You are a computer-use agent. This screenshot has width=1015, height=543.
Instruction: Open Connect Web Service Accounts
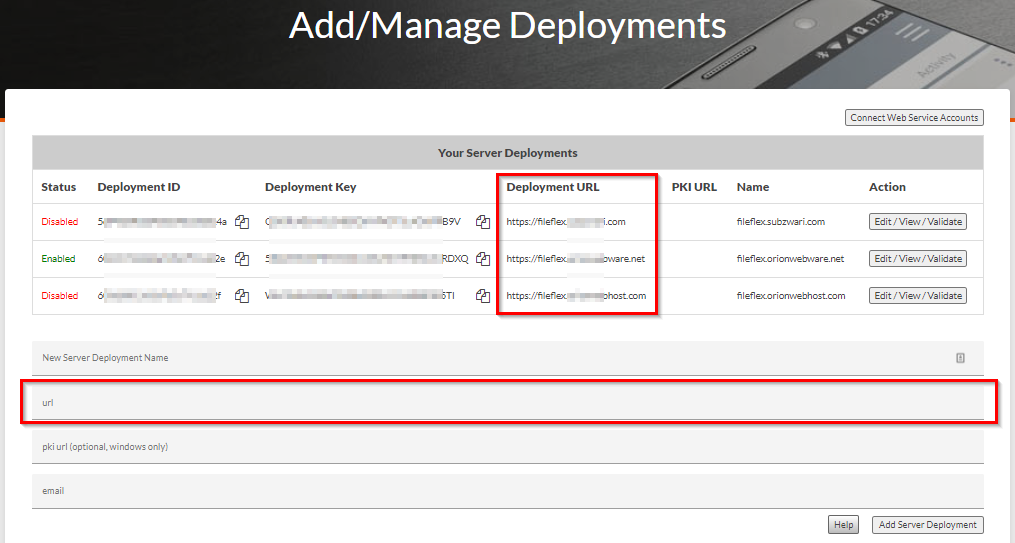pos(914,117)
